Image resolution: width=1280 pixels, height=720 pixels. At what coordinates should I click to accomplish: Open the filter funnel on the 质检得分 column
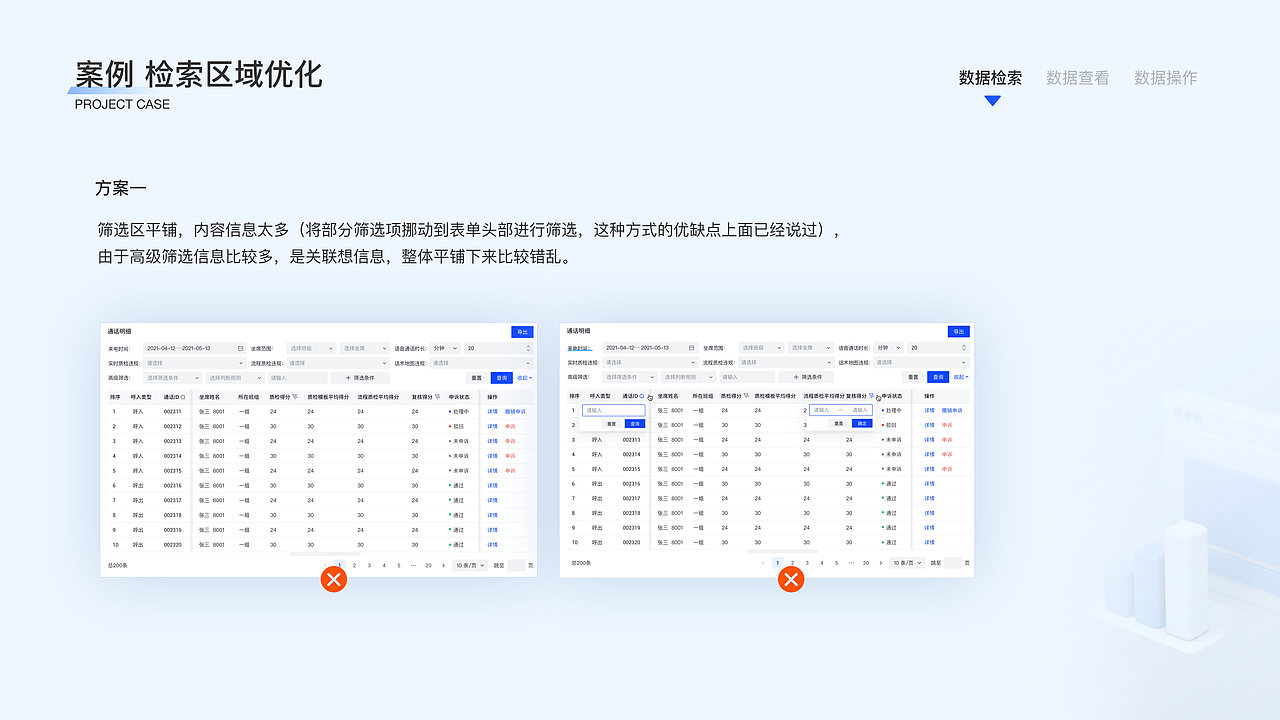coord(295,396)
